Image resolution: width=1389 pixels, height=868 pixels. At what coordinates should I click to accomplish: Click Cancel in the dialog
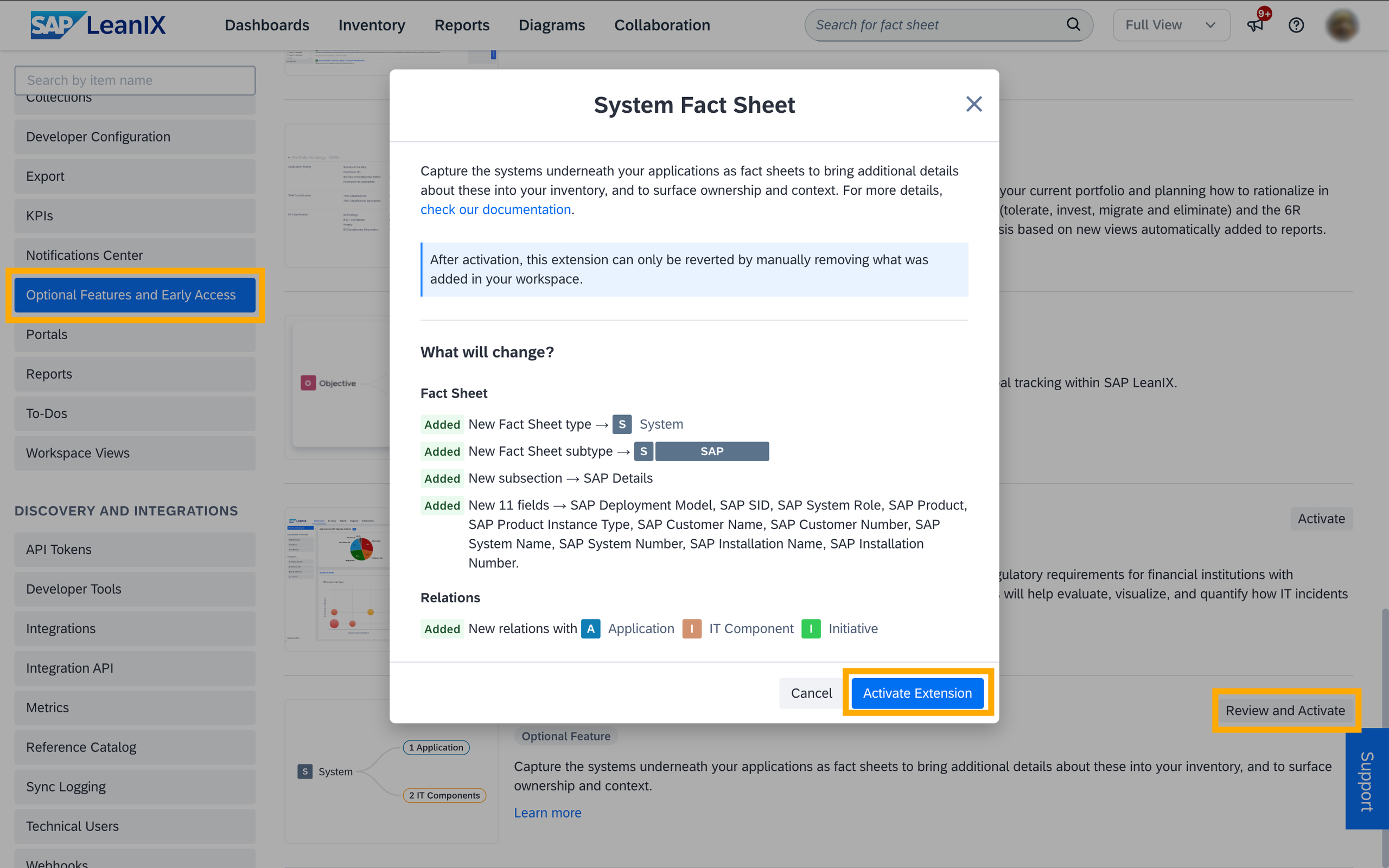[x=811, y=693]
